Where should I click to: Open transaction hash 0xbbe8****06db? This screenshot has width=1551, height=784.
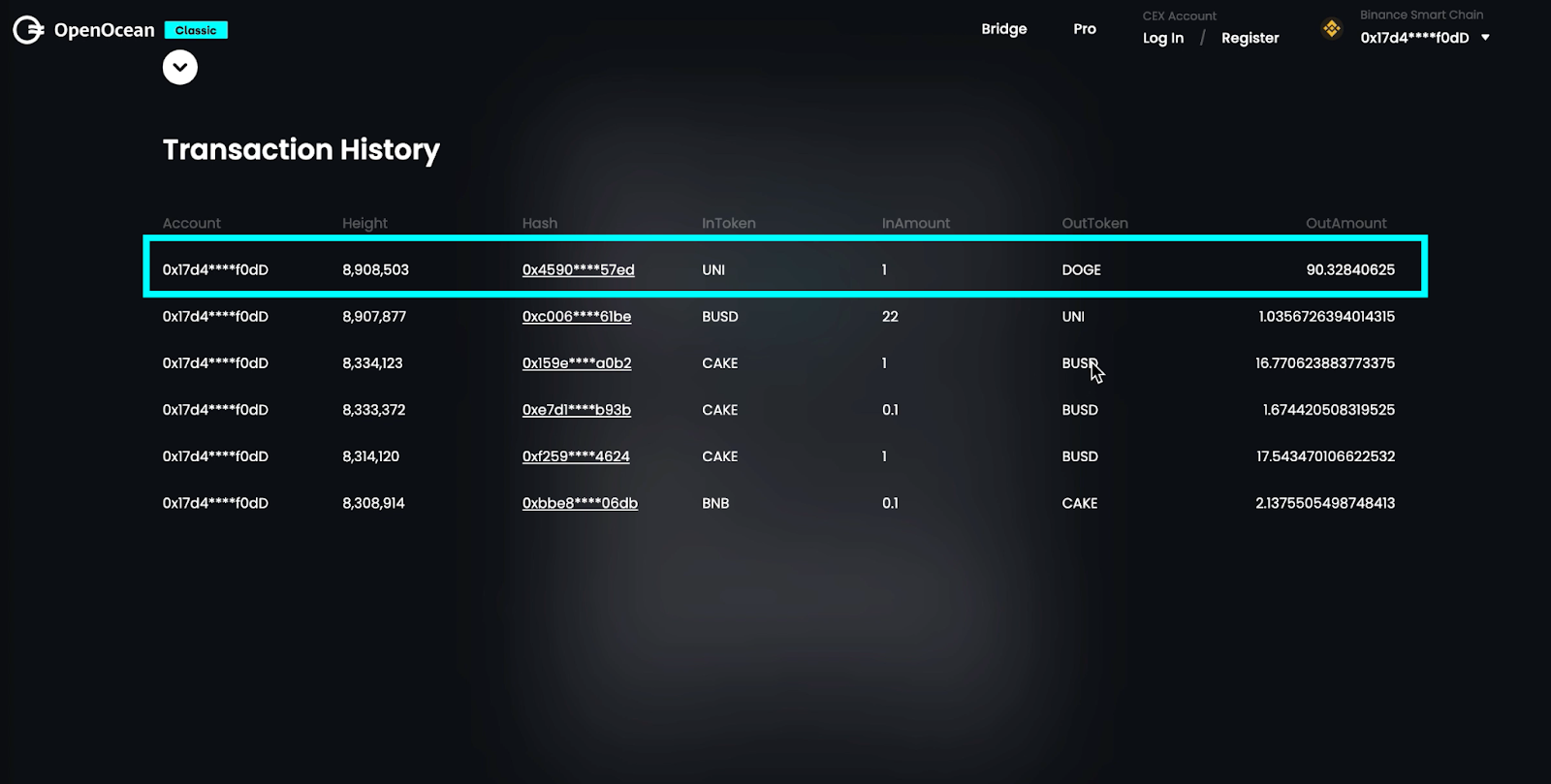coord(580,502)
